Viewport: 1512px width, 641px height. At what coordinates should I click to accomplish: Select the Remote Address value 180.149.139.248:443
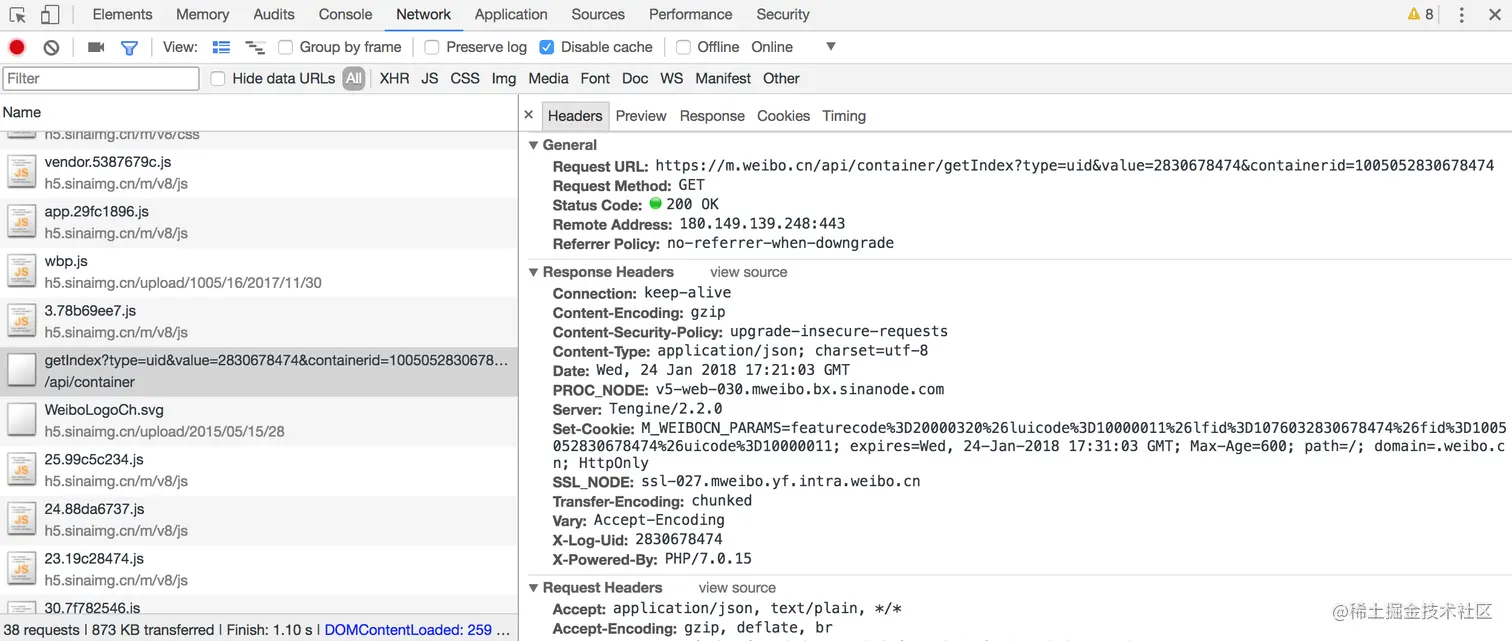(x=762, y=224)
